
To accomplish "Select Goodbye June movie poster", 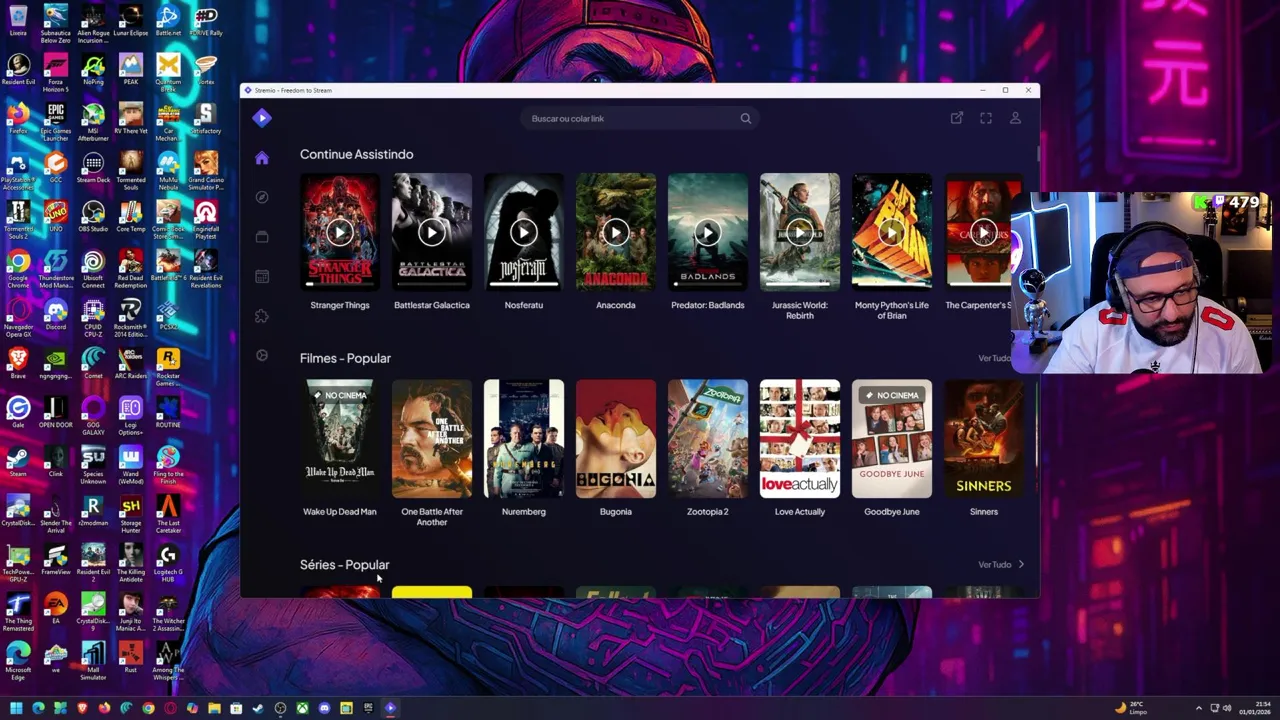I will point(892,439).
